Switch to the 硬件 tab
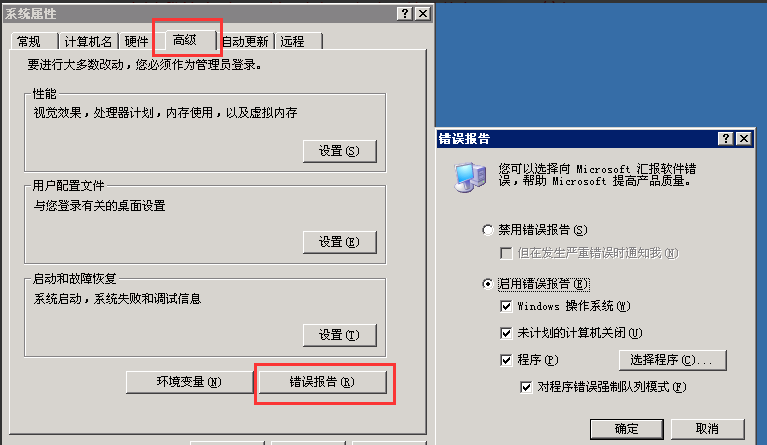 [x=136, y=42]
